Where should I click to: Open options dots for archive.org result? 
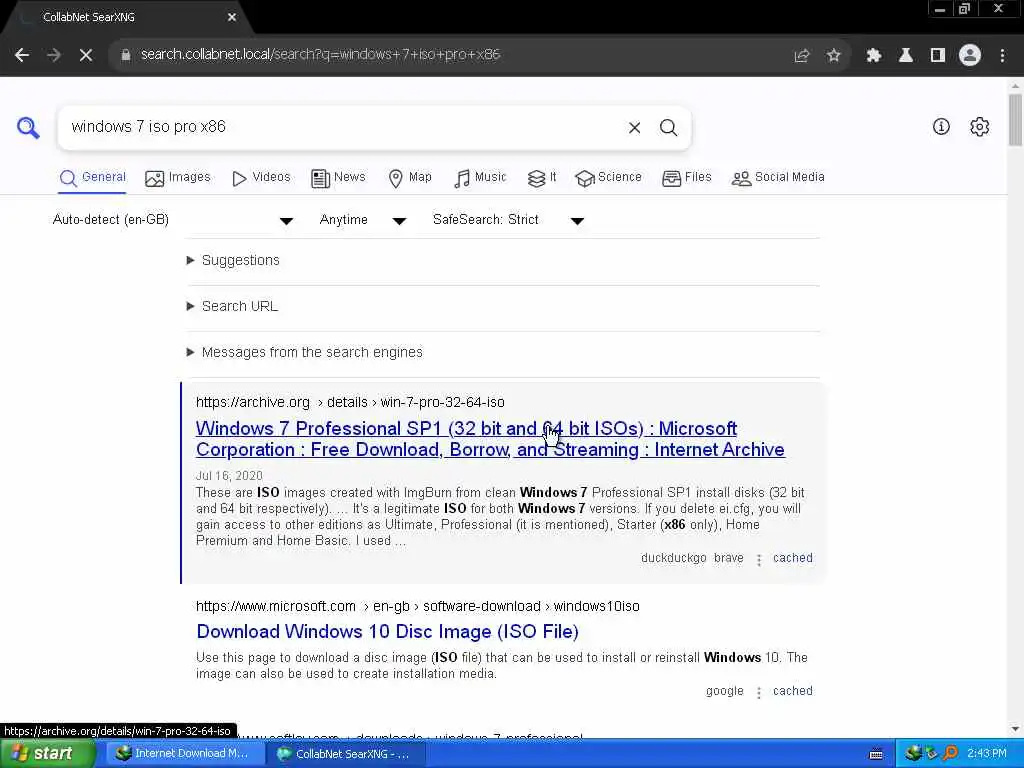(x=759, y=560)
